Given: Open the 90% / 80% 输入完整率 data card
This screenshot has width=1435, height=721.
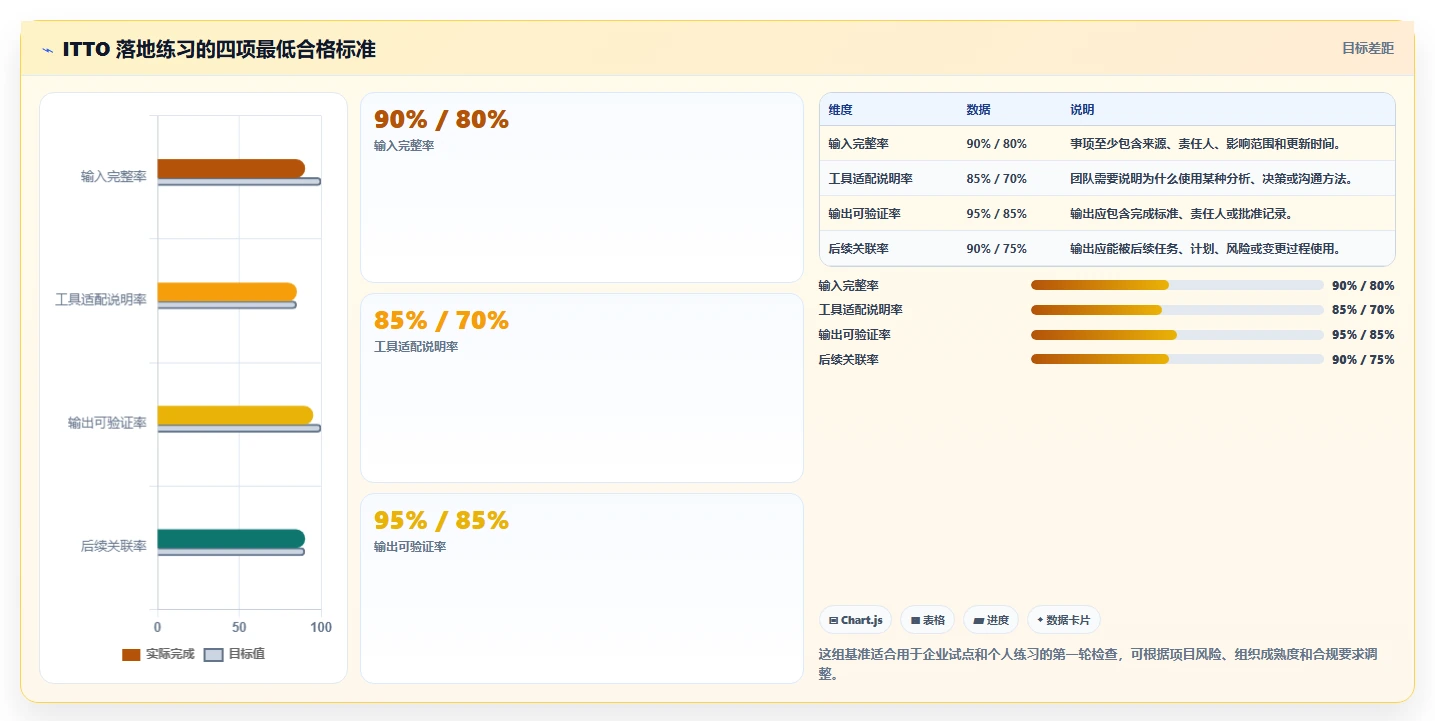Looking at the screenshot, I should coord(581,187).
